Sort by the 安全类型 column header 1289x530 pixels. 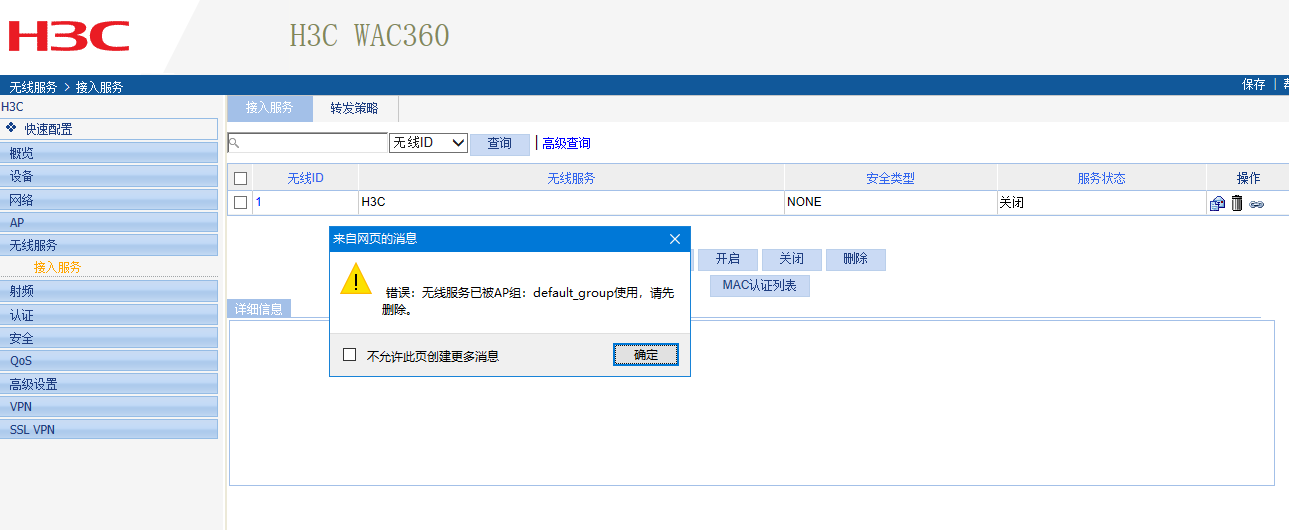coord(890,178)
